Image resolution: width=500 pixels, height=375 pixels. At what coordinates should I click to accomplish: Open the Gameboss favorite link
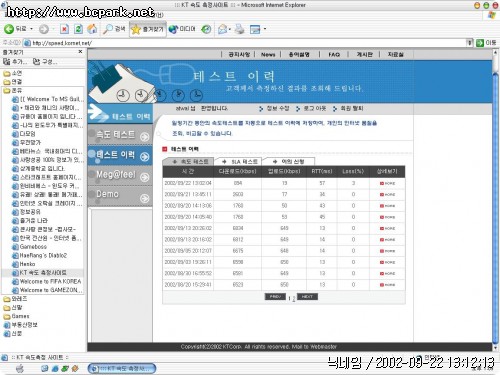[29, 247]
